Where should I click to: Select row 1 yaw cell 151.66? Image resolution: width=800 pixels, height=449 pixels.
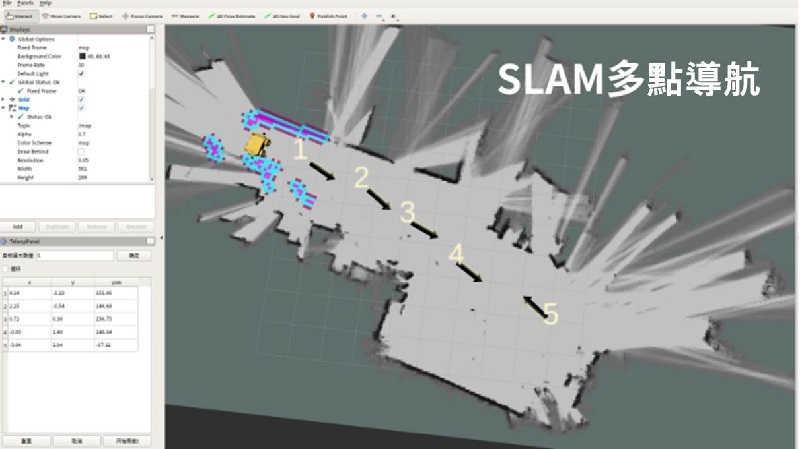pyautogui.click(x=116, y=293)
